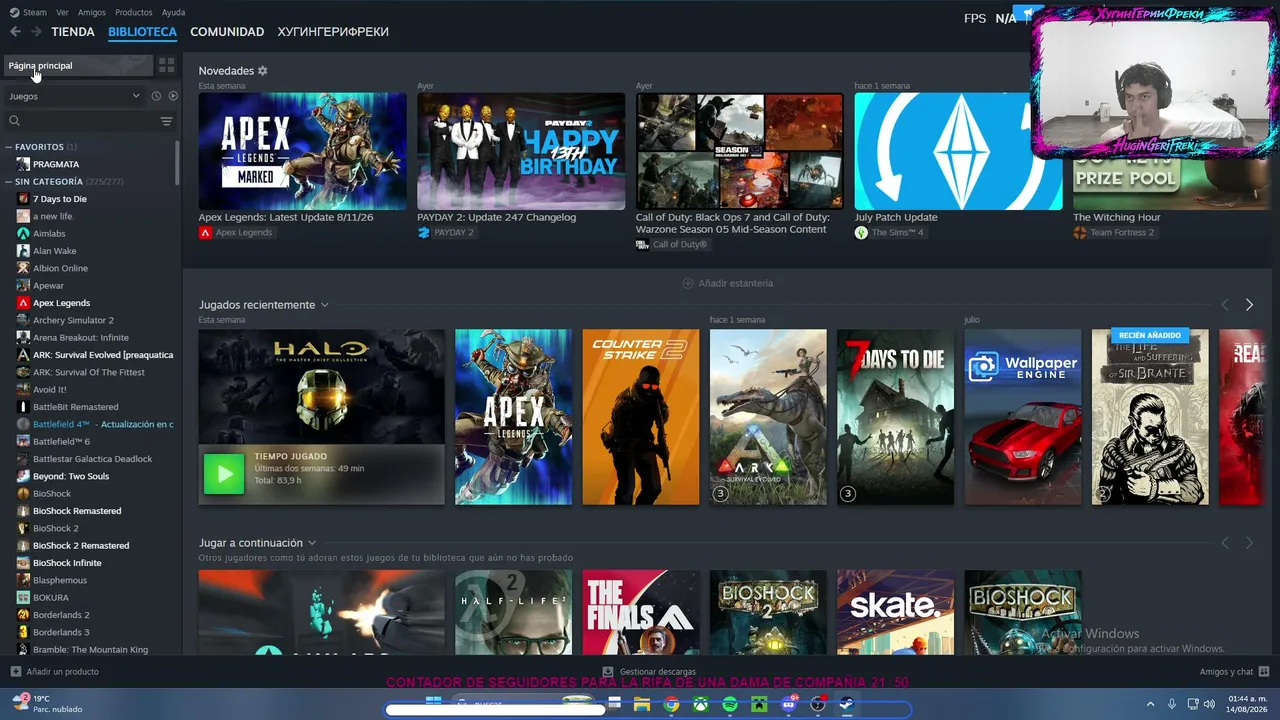The image size is (1280, 720).
Task: Collapse the FAVORITOS category
Action: coord(9,147)
